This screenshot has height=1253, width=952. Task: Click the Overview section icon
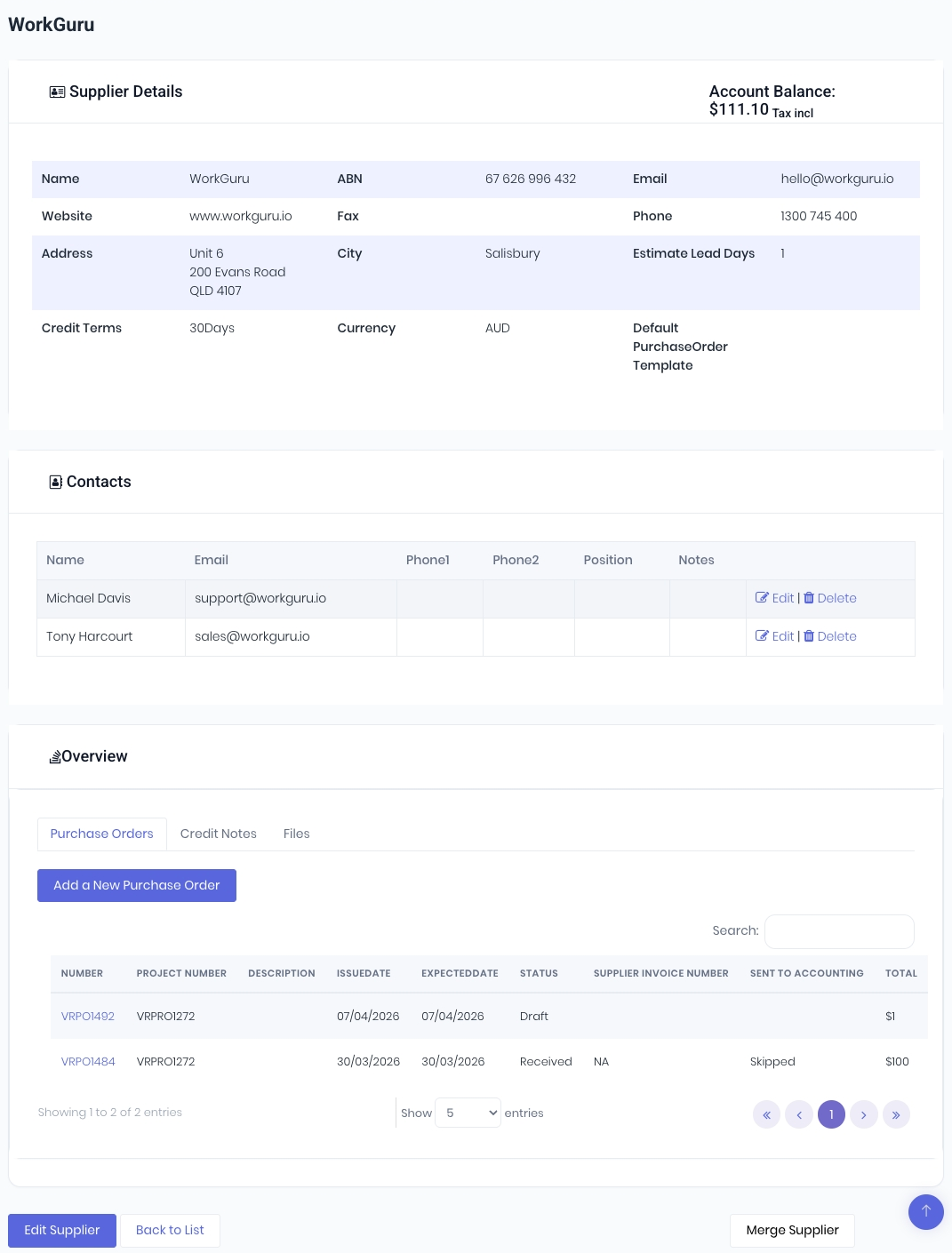(x=54, y=757)
